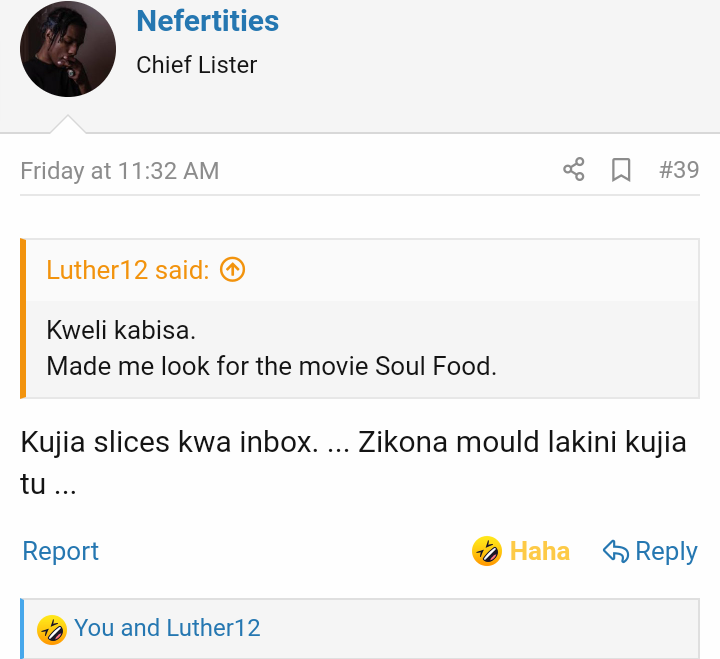Click the Report link

click(x=61, y=551)
